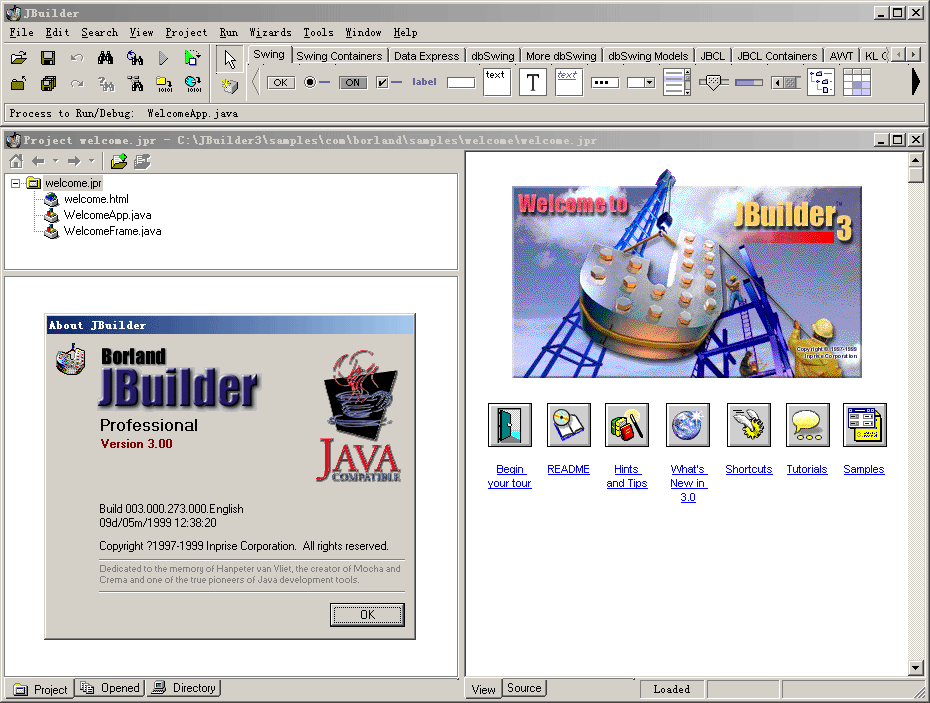Select the JTable grid component icon
930x703 pixels.
pyautogui.click(x=856, y=82)
